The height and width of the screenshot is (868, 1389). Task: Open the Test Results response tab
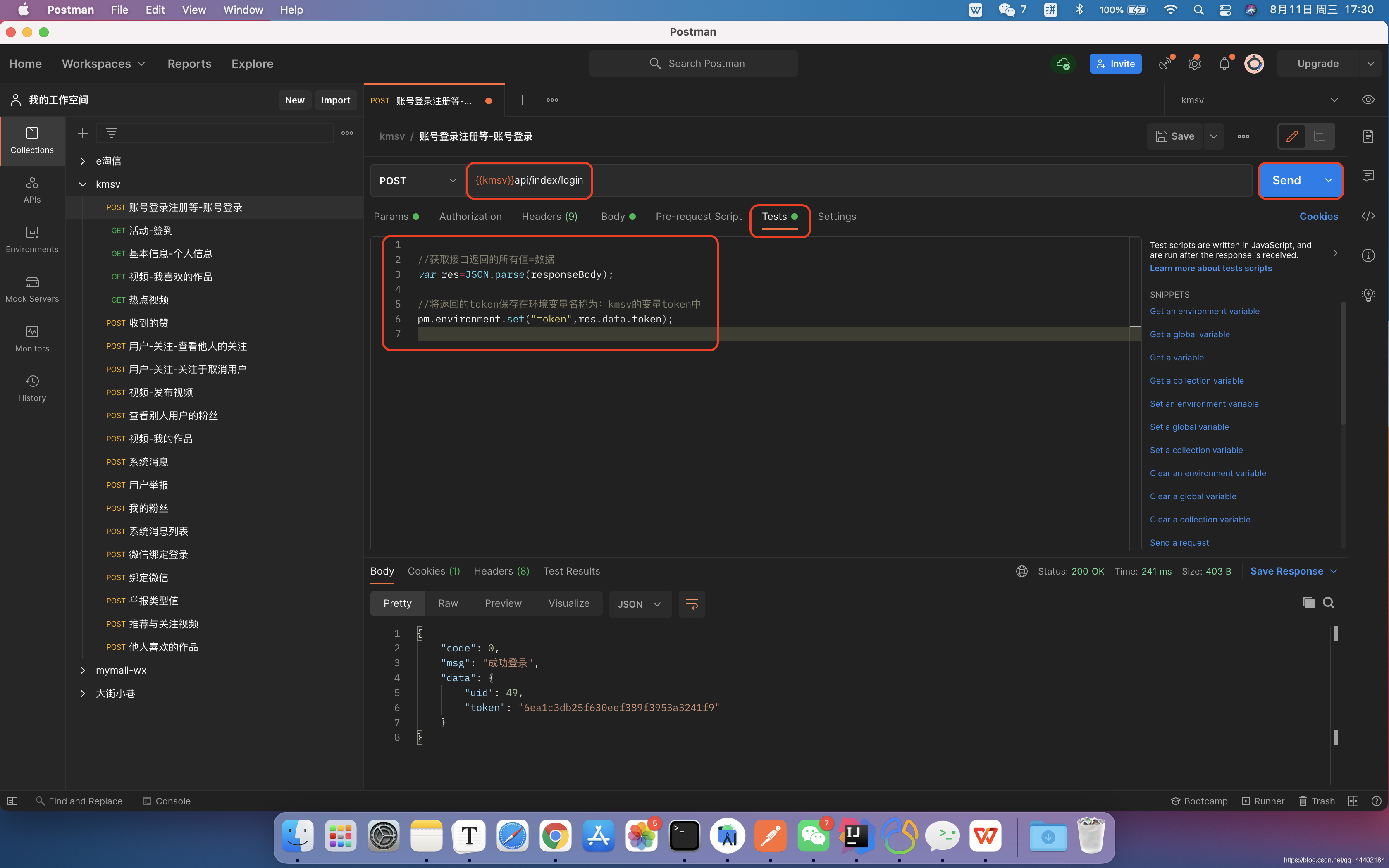[x=571, y=571]
